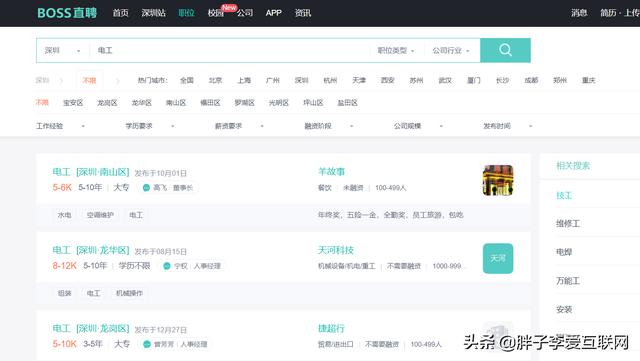
Task: Click the 空调维护 tag
Action: pyautogui.click(x=100, y=215)
